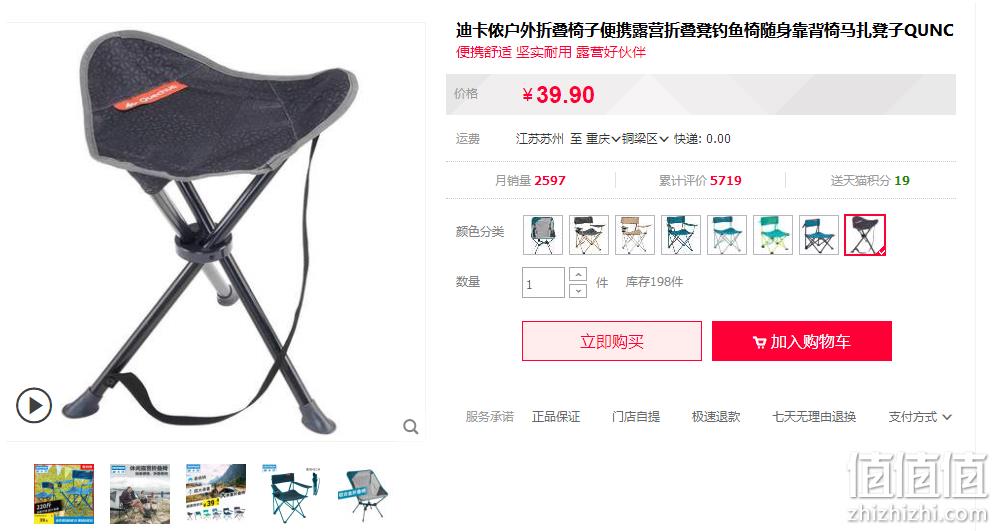This screenshot has height=531, width=997.
Task: Play the product video on main image
Action: click(34, 405)
